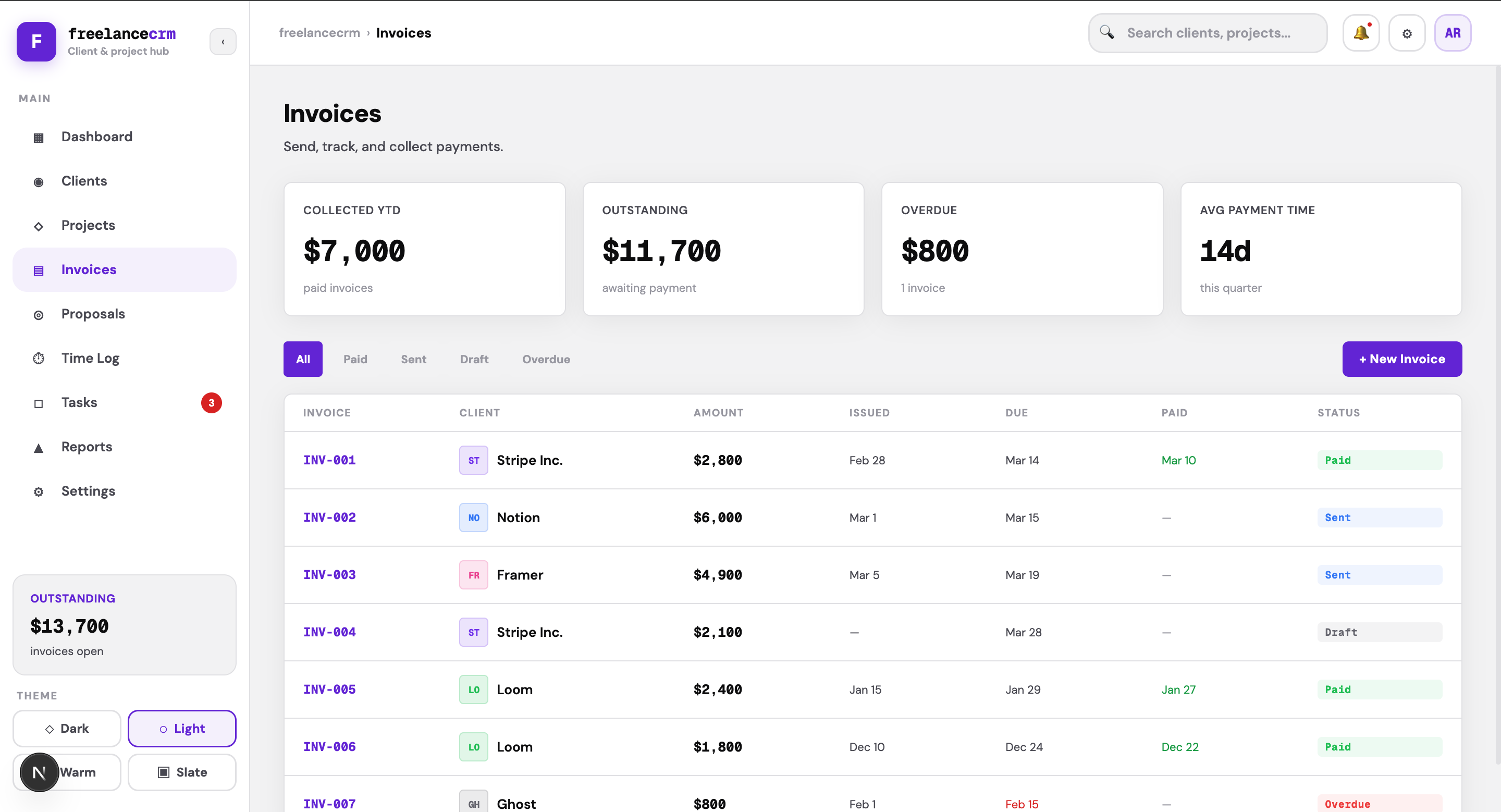
Task: Open the settings gear in top bar
Action: 1407,33
